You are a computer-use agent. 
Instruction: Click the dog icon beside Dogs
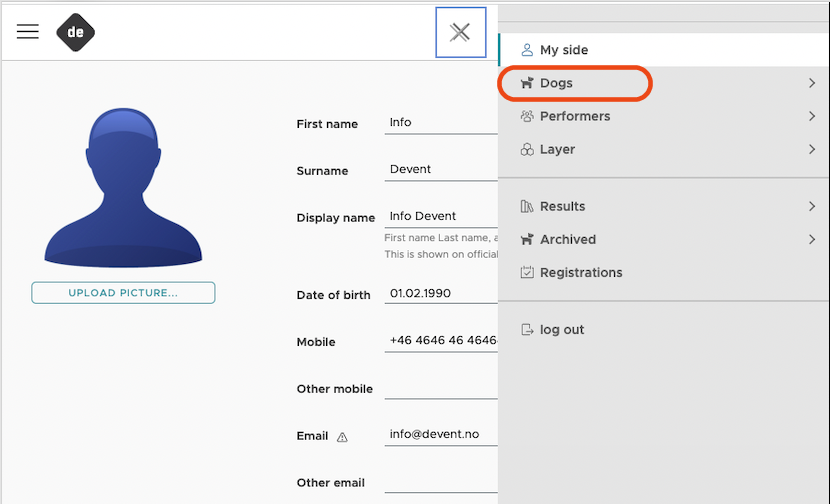527,83
